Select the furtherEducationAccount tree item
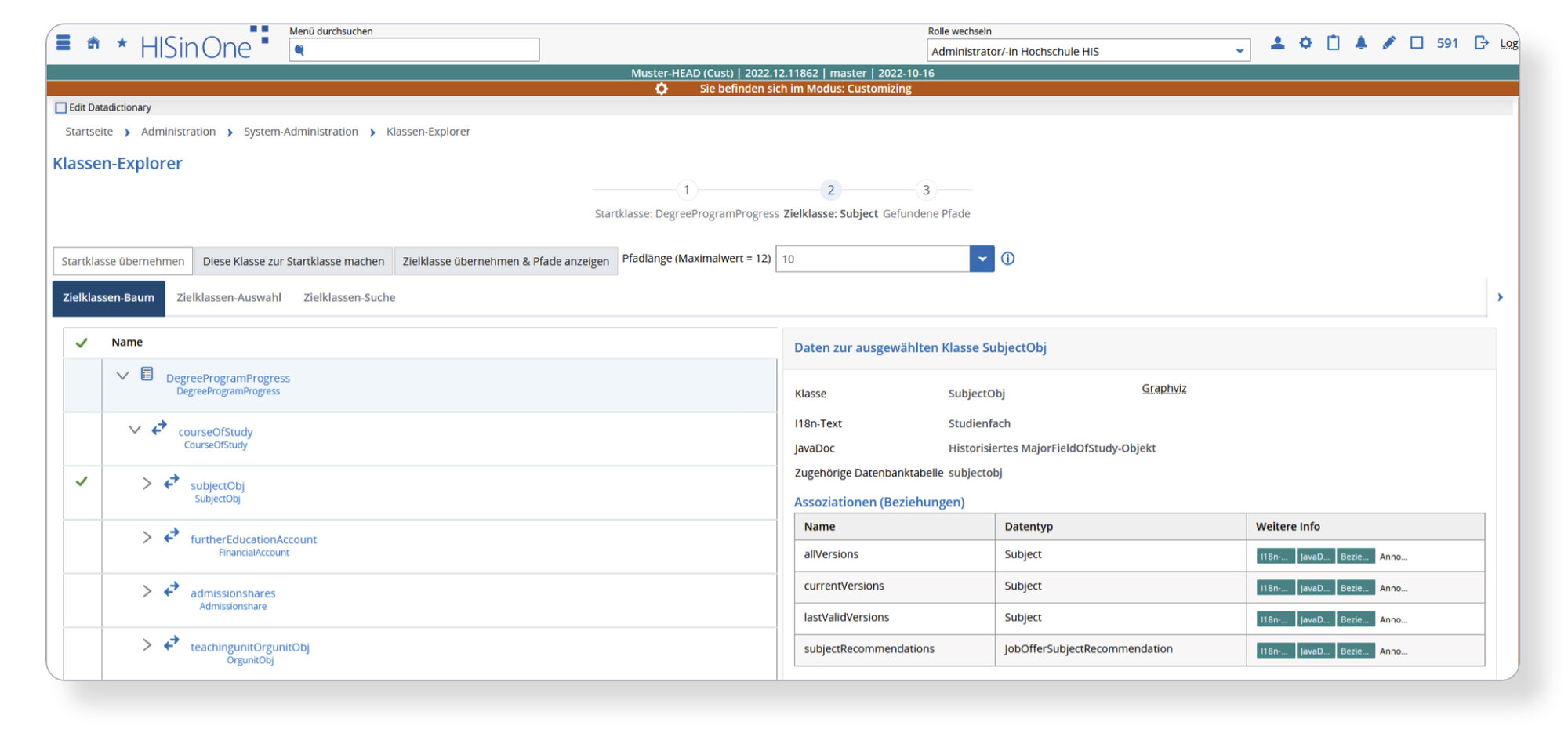This screenshot has width=1568, height=733. [x=253, y=539]
